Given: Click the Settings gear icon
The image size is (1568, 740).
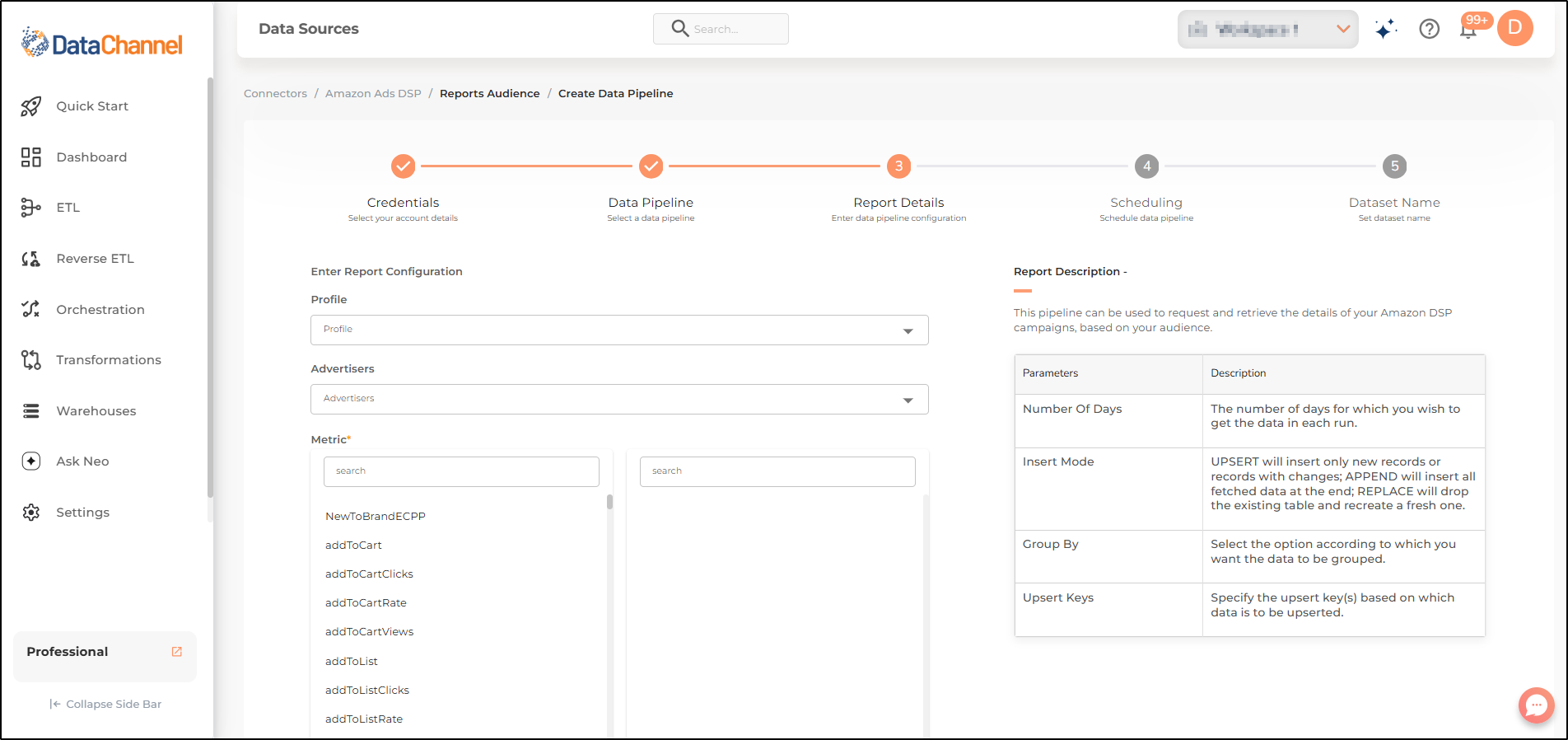Looking at the screenshot, I should 30,513.
